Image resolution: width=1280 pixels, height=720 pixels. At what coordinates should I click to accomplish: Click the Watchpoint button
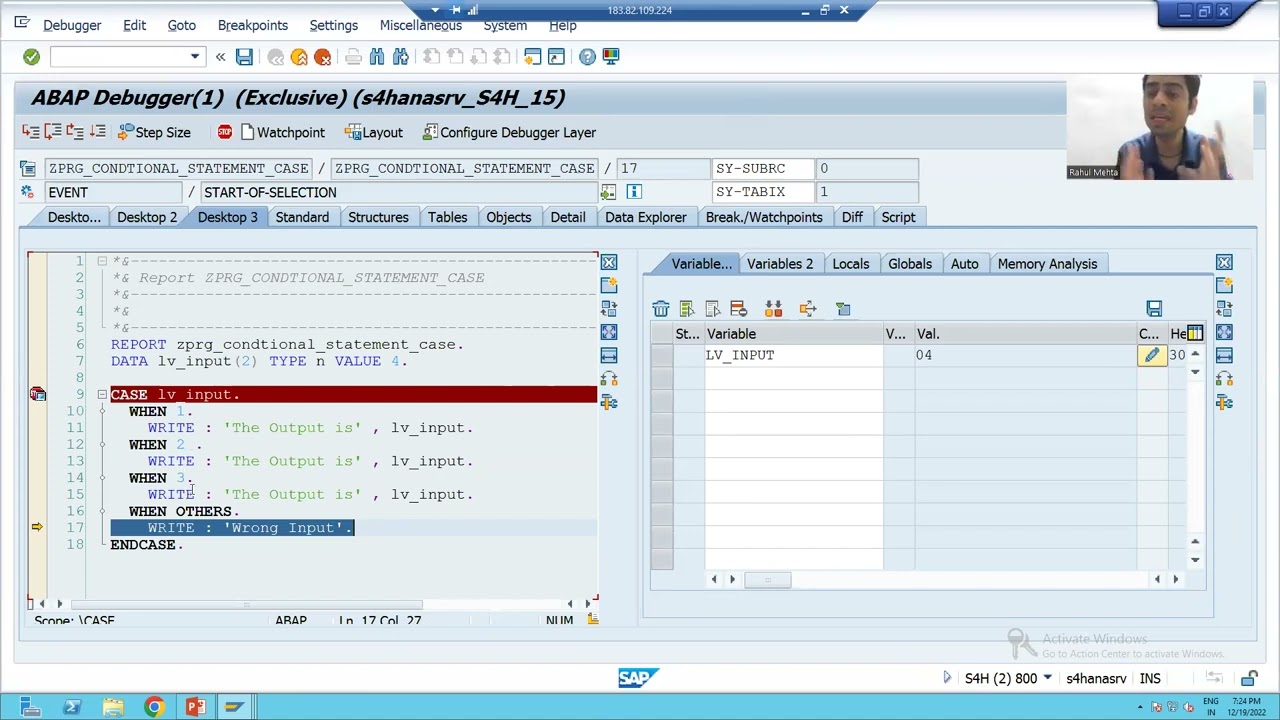tap(281, 132)
